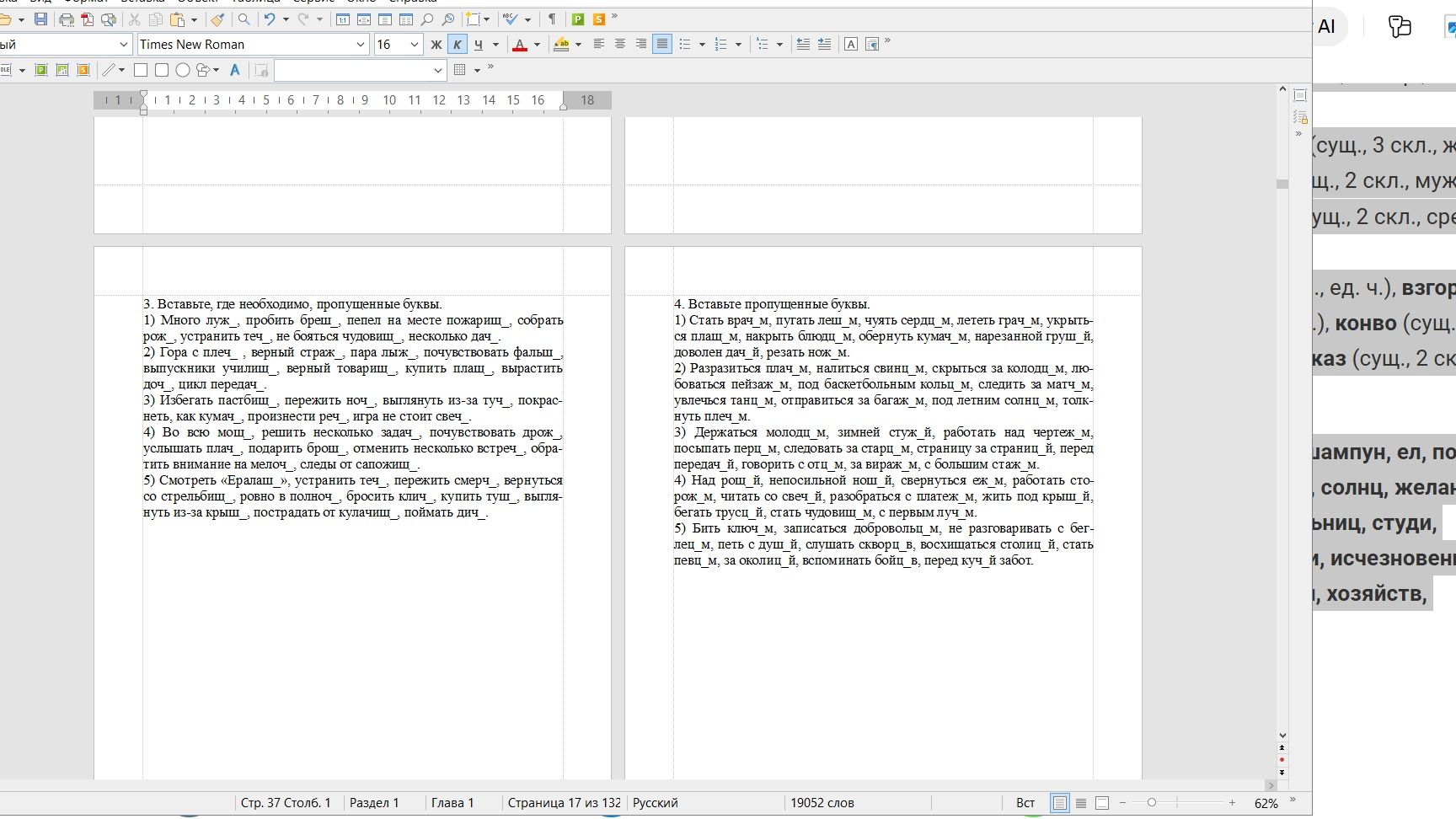Image resolution: width=1456 pixels, height=819 pixels.
Task: Print the document using the printer icon
Action: [x=66, y=19]
